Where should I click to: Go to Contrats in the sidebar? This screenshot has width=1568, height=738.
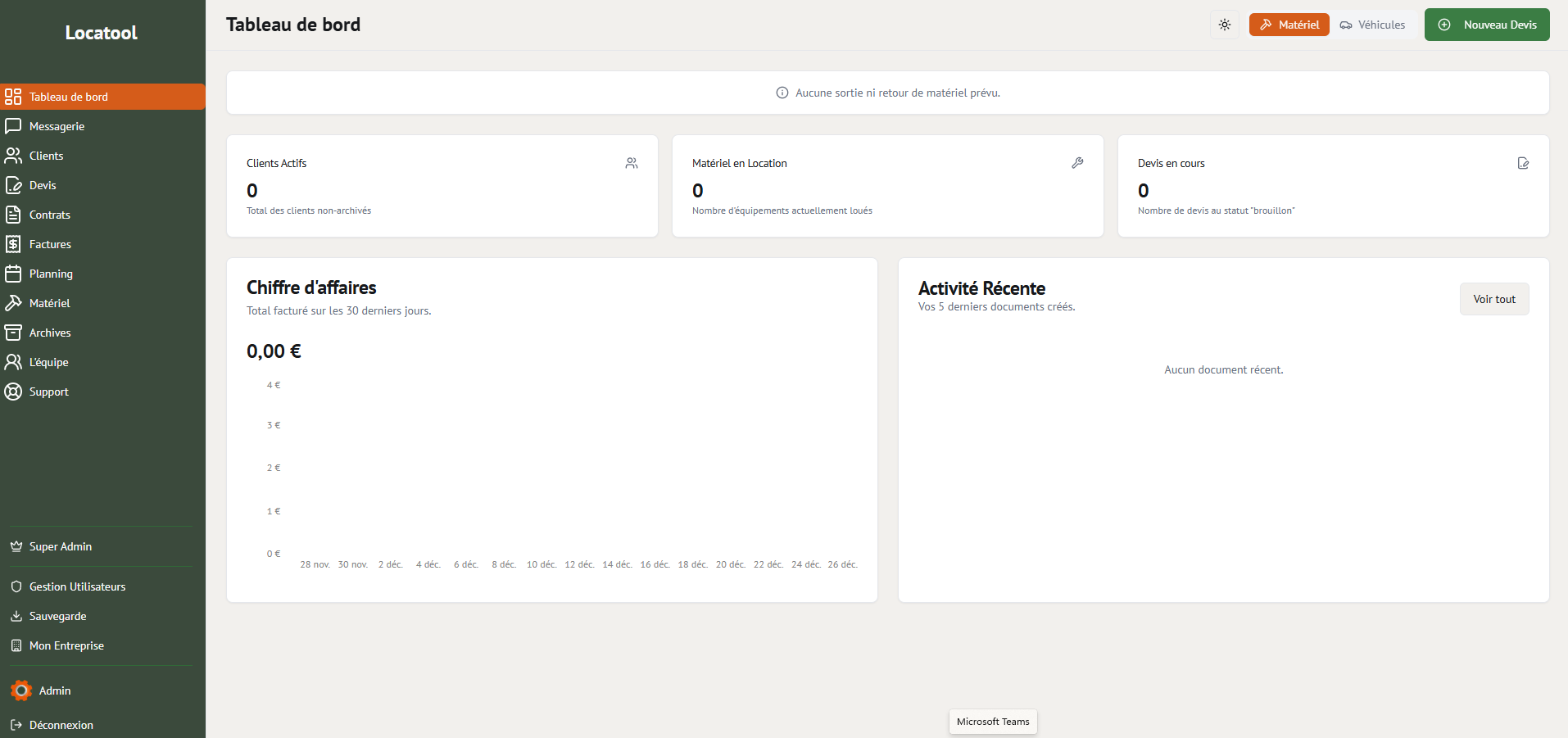point(49,215)
